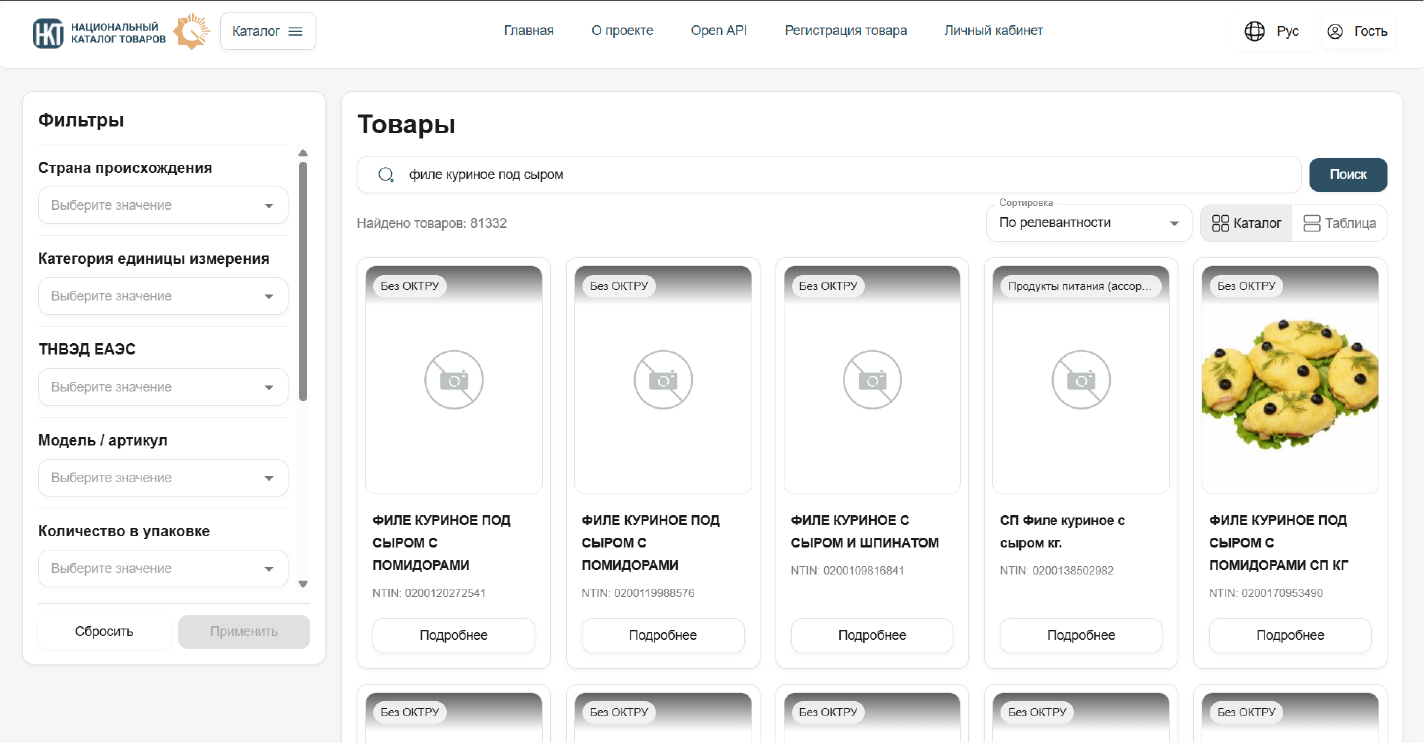This screenshot has height=743, width=1424.
Task: Click no-photo icon of СП Филе куриное card
Action: [1081, 380]
